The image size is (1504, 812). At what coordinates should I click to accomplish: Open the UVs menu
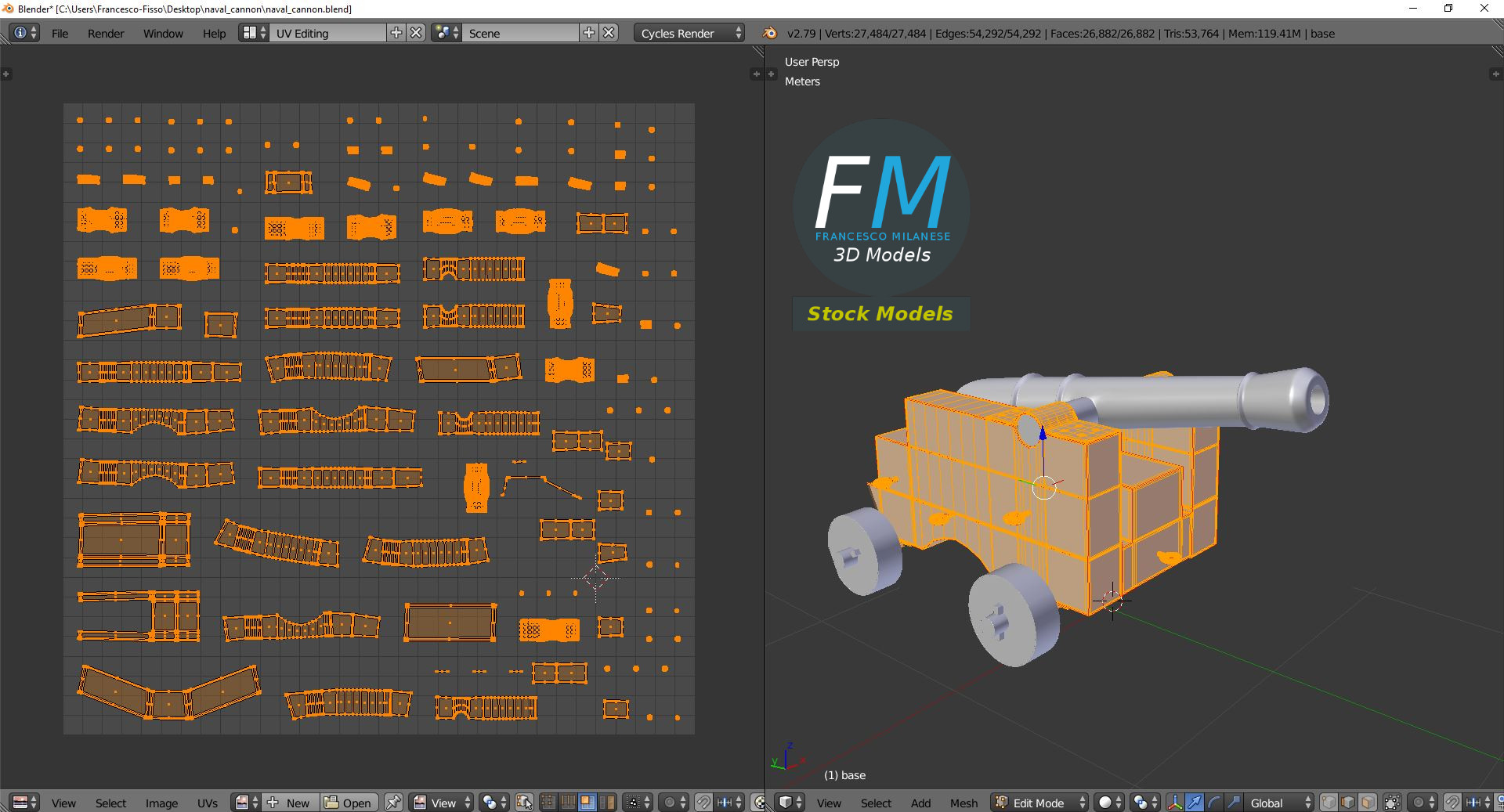coord(207,803)
